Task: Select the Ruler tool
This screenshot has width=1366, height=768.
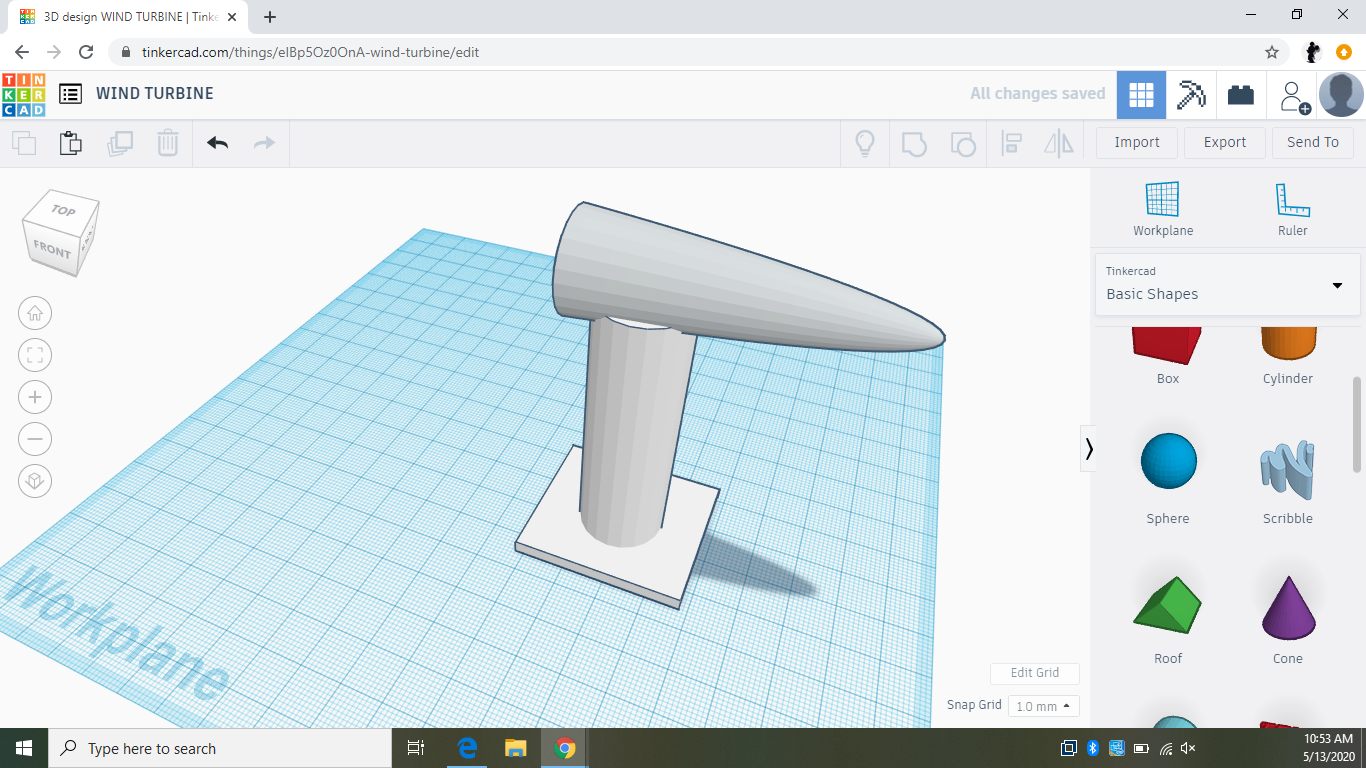Action: point(1291,207)
